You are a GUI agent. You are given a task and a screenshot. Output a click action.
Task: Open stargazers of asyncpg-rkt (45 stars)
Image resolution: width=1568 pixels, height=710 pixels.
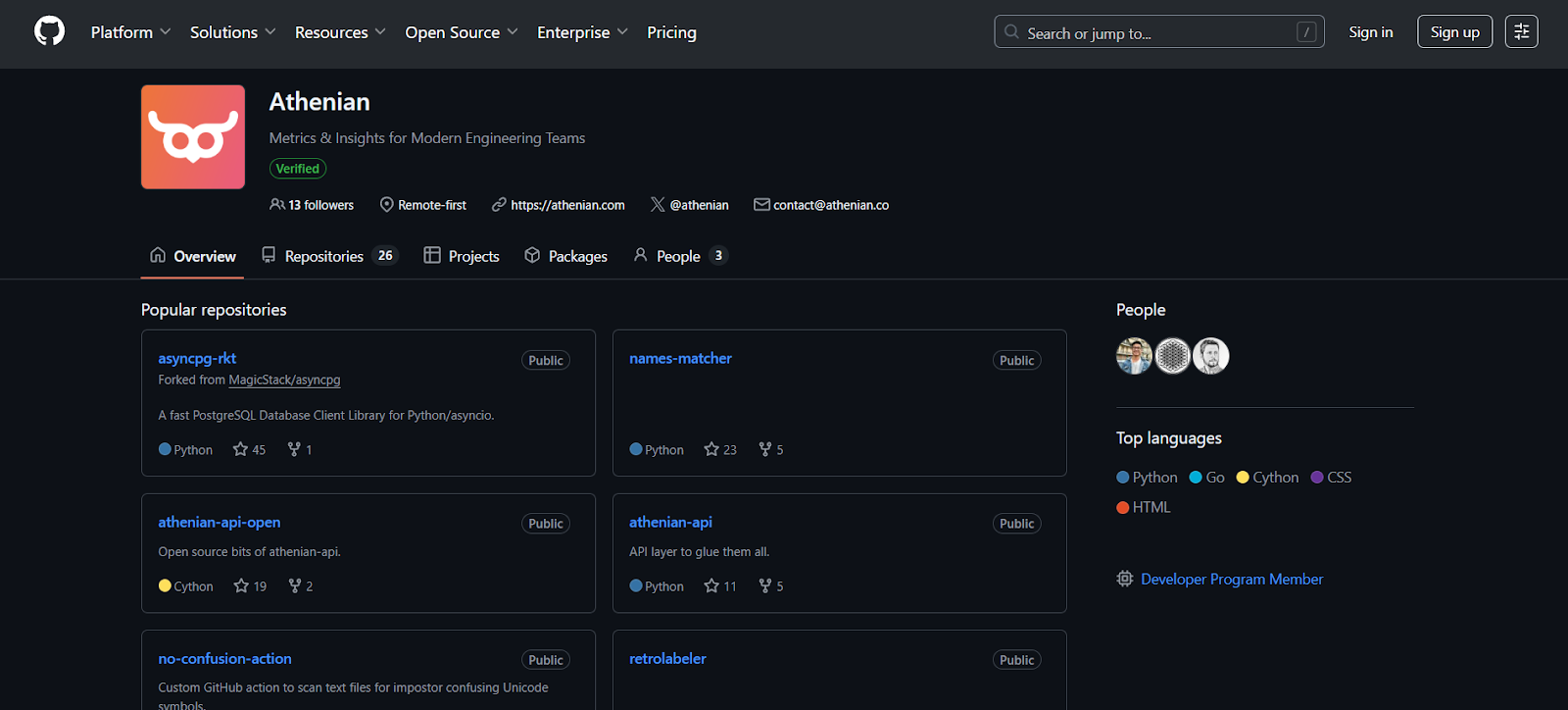(x=249, y=449)
